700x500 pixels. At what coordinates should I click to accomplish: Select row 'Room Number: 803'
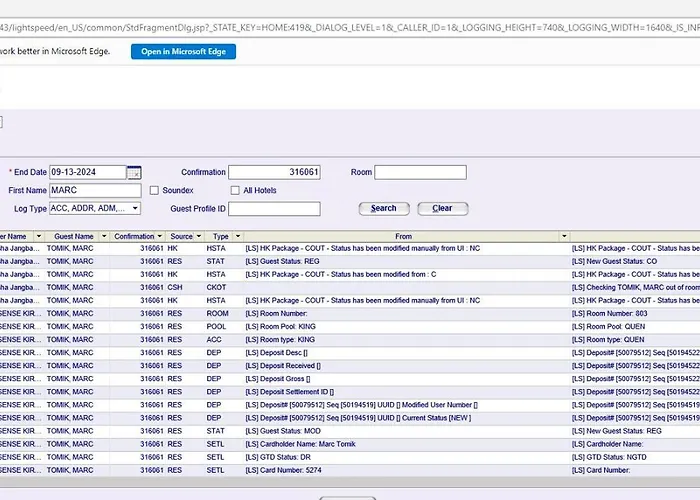click(x=350, y=313)
